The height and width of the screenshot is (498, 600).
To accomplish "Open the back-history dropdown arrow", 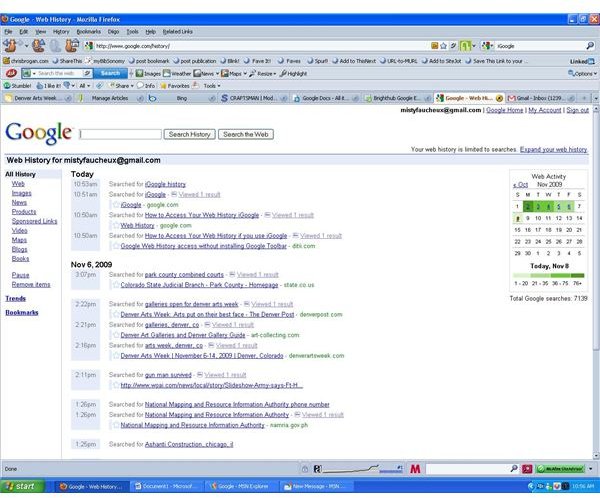I will click(x=26, y=46).
